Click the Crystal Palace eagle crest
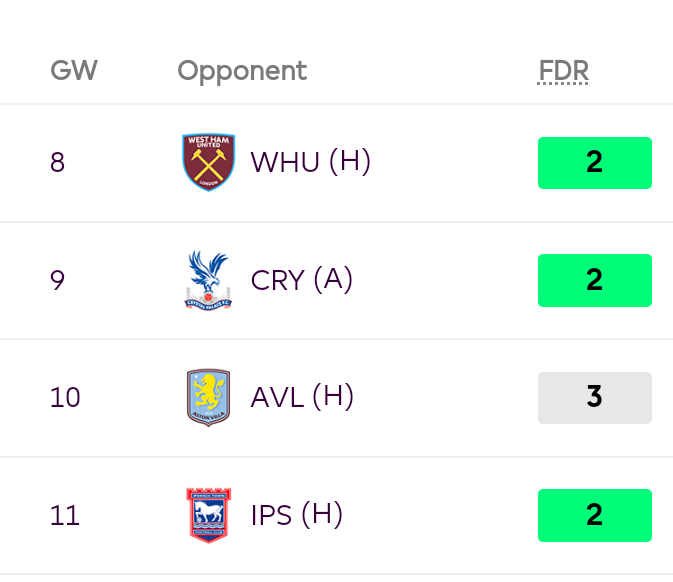 [209, 280]
